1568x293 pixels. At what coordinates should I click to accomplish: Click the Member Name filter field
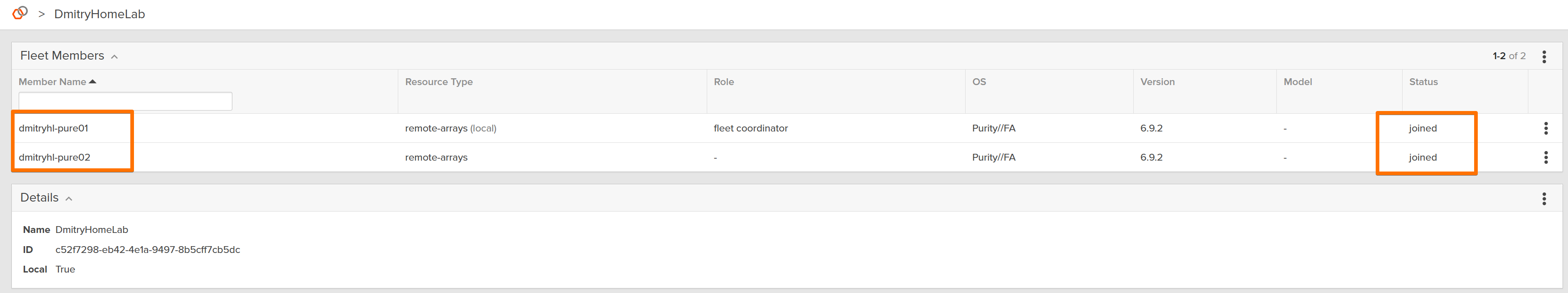[125, 101]
